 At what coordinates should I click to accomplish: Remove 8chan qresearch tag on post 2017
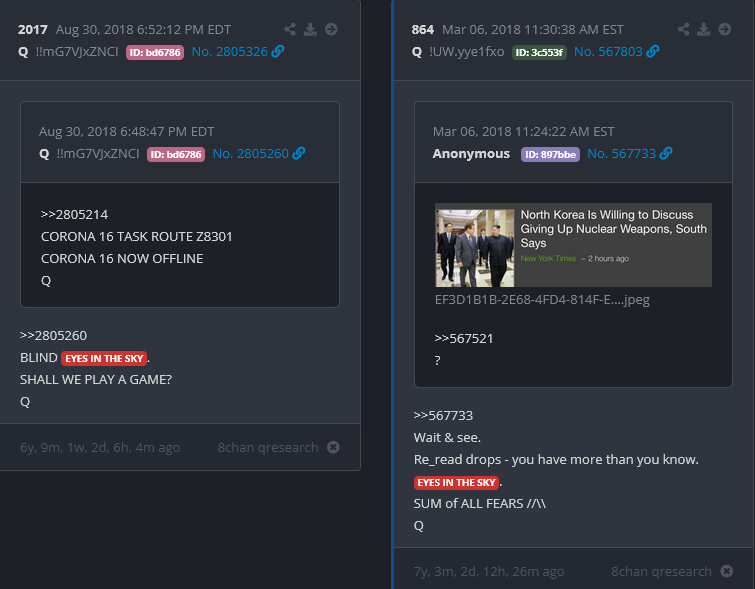pyautogui.click(x=333, y=447)
